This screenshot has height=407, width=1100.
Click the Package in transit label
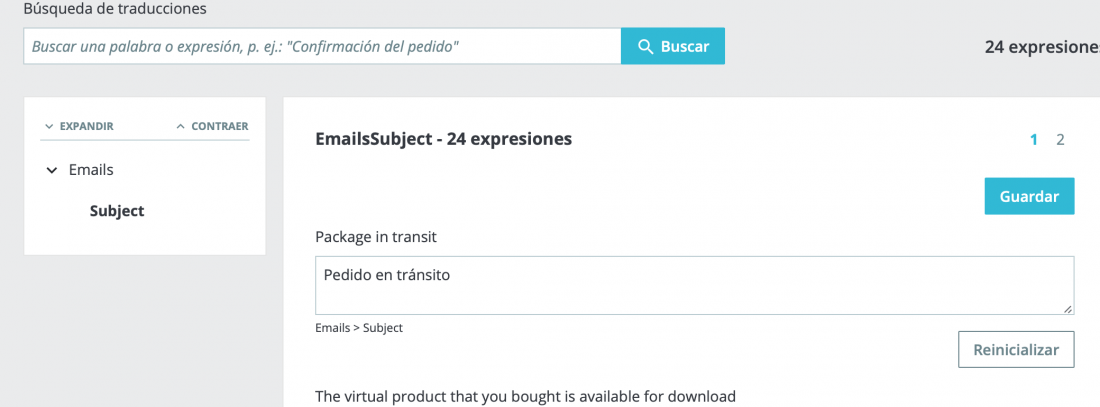click(x=376, y=237)
